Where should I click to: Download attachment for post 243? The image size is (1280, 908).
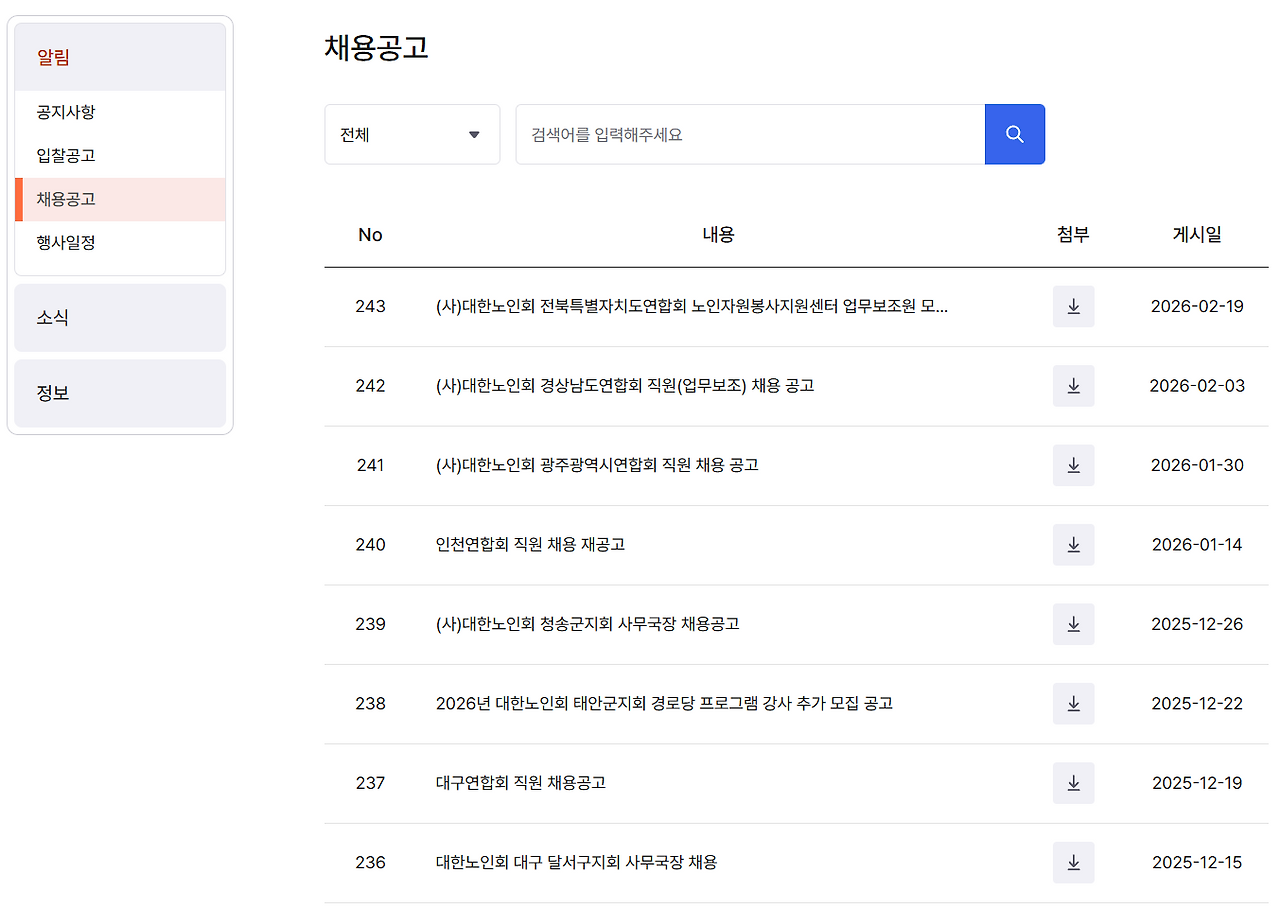click(x=1073, y=306)
